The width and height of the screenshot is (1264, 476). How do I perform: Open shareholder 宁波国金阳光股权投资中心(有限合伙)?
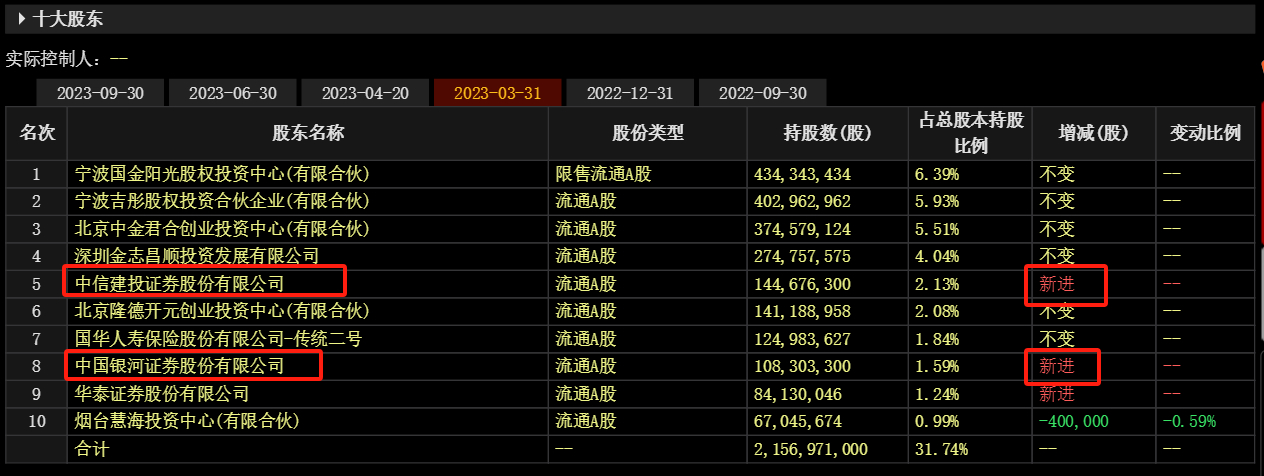click(x=223, y=174)
